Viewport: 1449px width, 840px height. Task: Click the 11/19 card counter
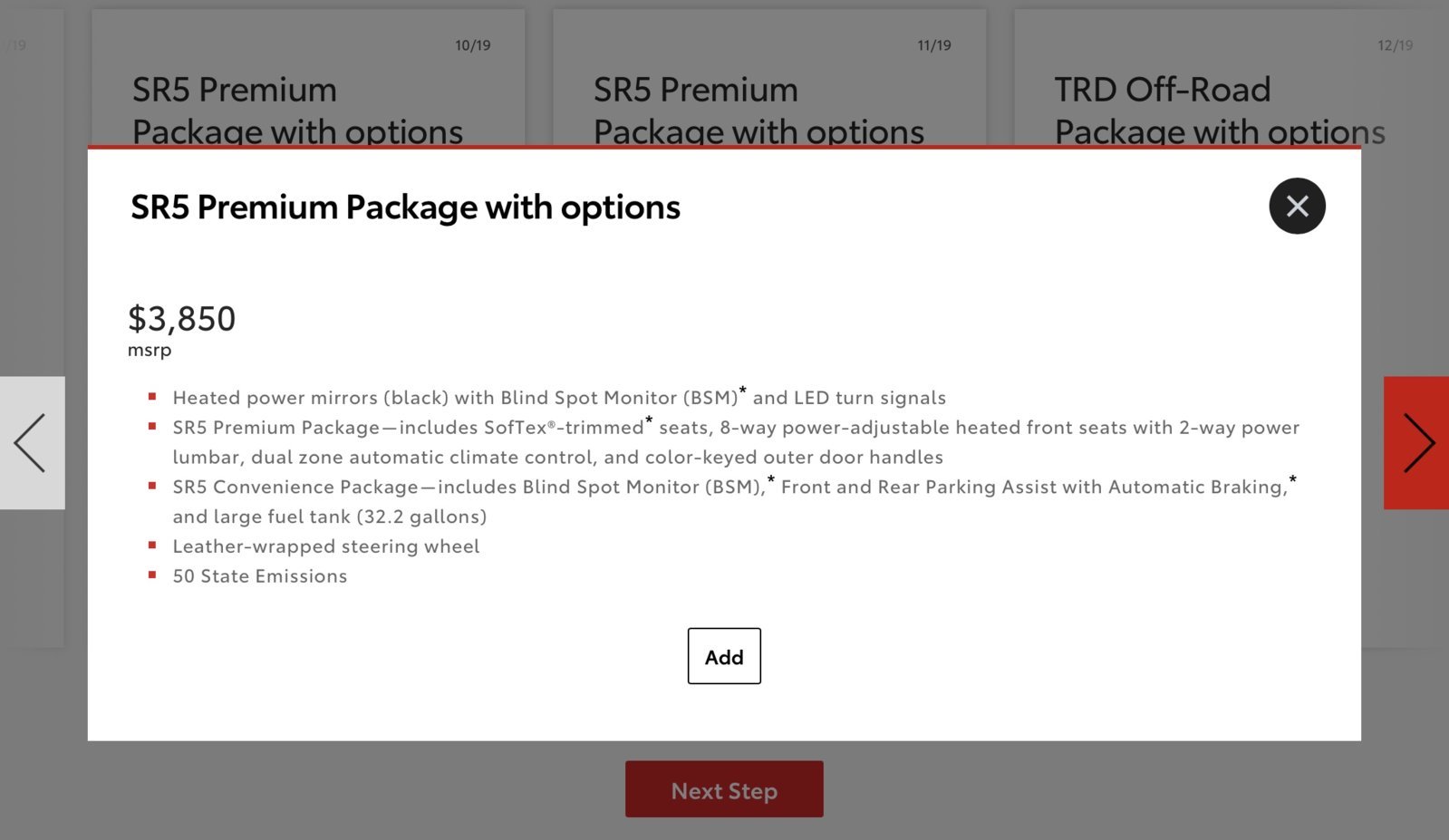click(934, 45)
